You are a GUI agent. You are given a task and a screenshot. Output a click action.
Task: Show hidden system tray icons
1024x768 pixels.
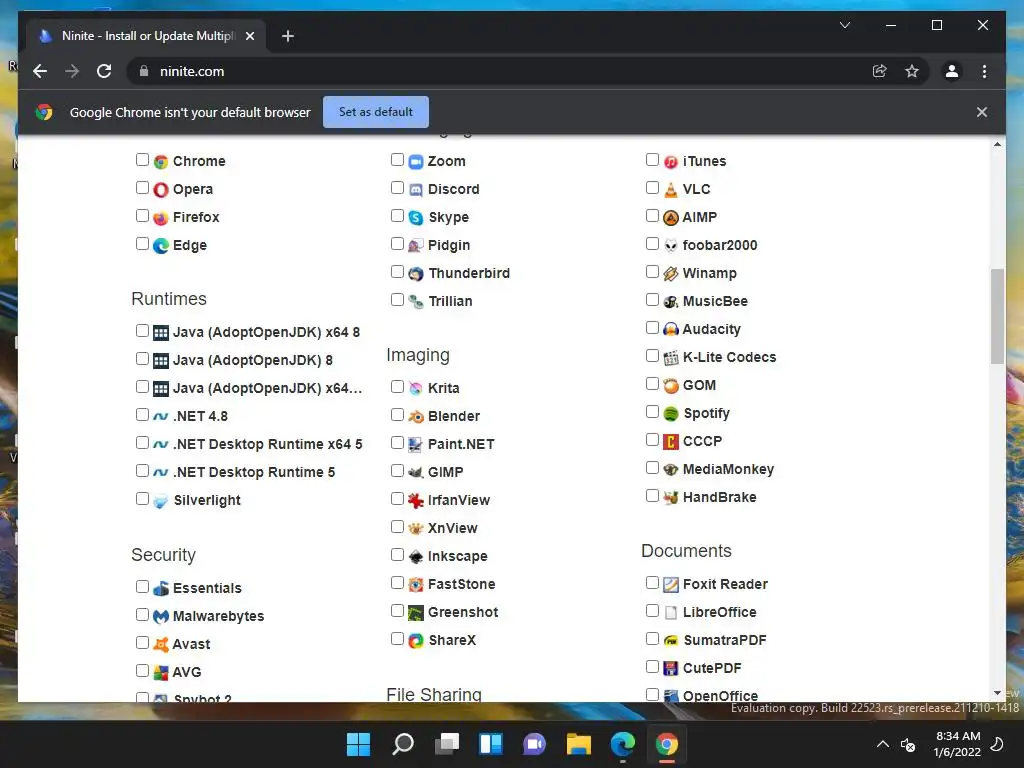[x=882, y=744]
